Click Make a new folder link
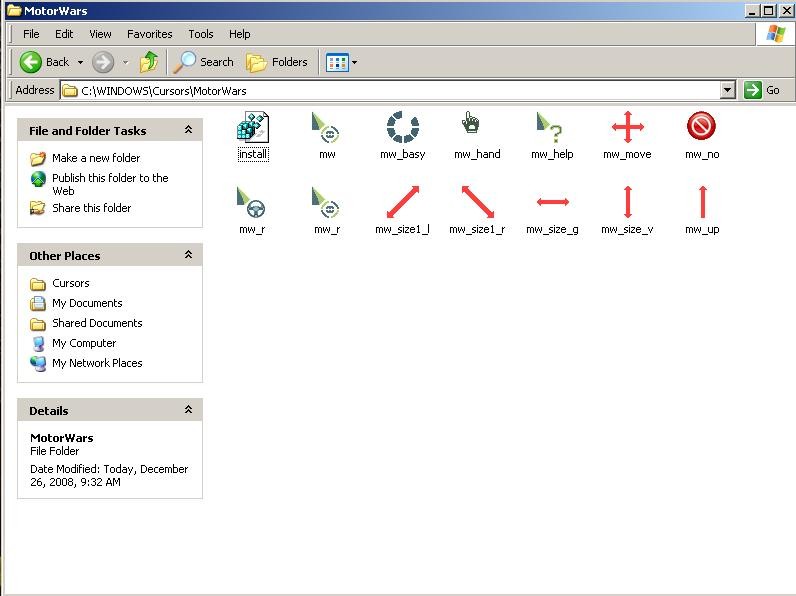Screen dimensions: 796x596 pos(95,158)
